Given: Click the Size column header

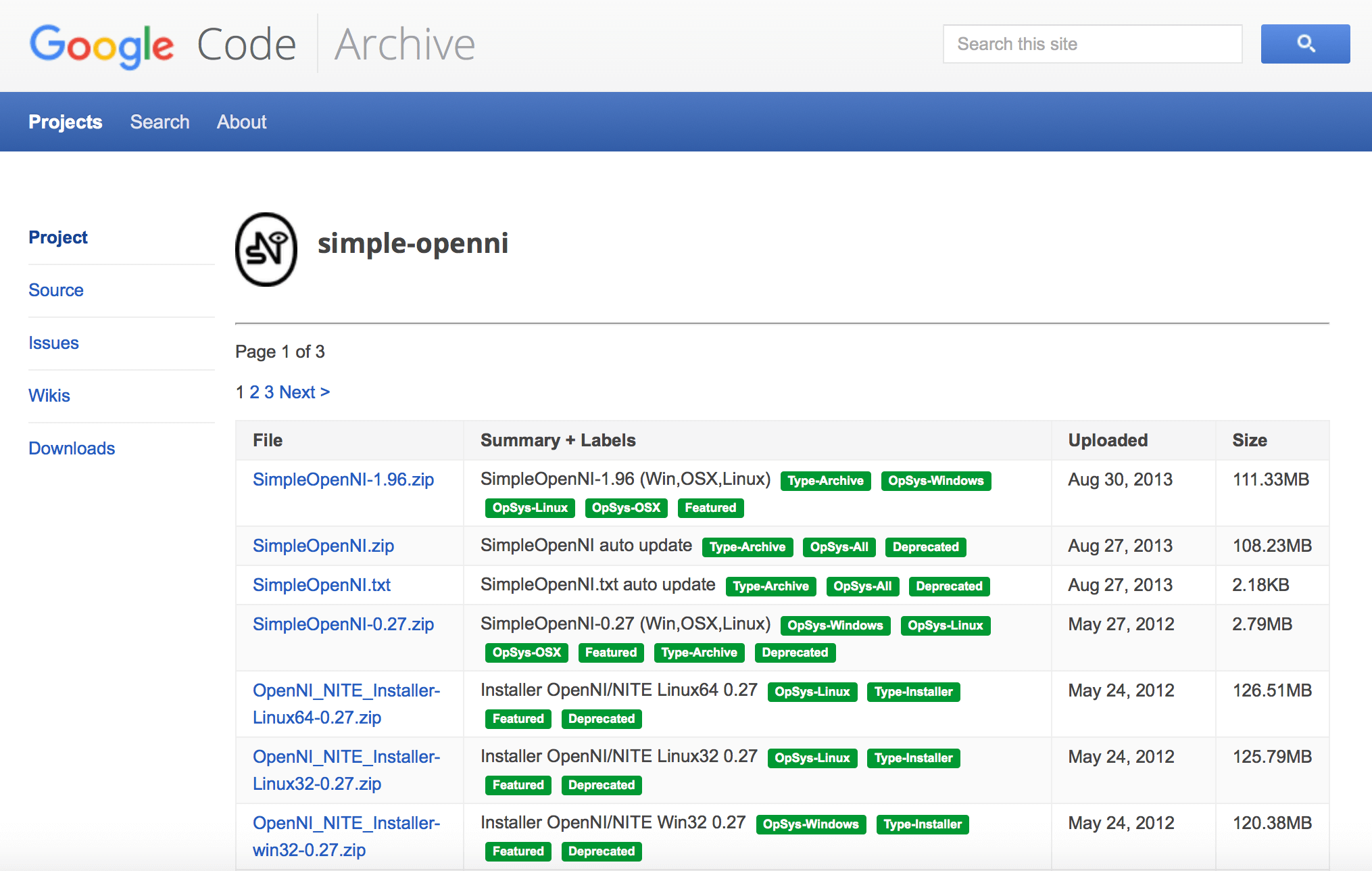Looking at the screenshot, I should [x=1250, y=440].
